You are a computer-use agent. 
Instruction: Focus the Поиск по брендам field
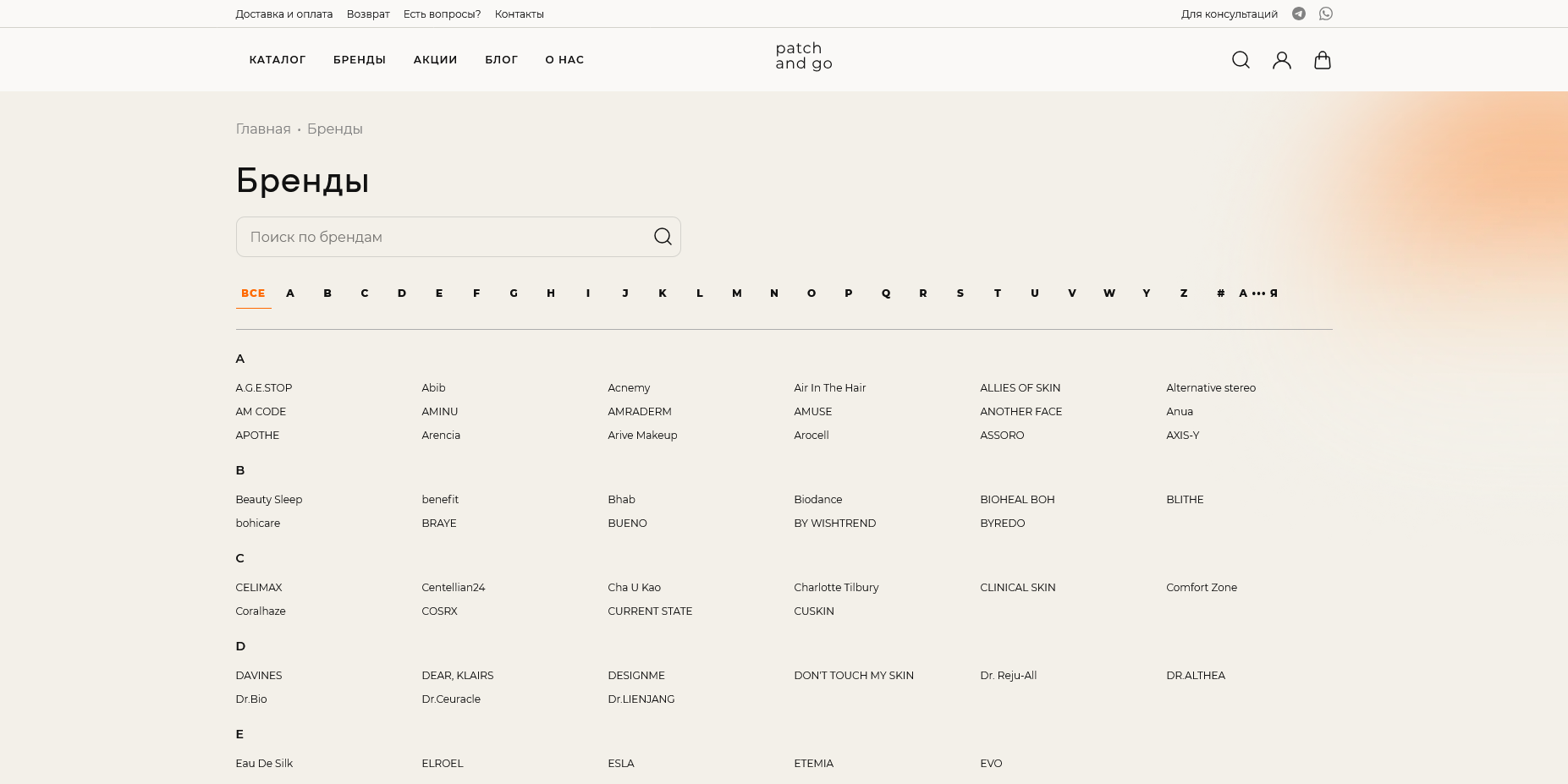click(459, 237)
